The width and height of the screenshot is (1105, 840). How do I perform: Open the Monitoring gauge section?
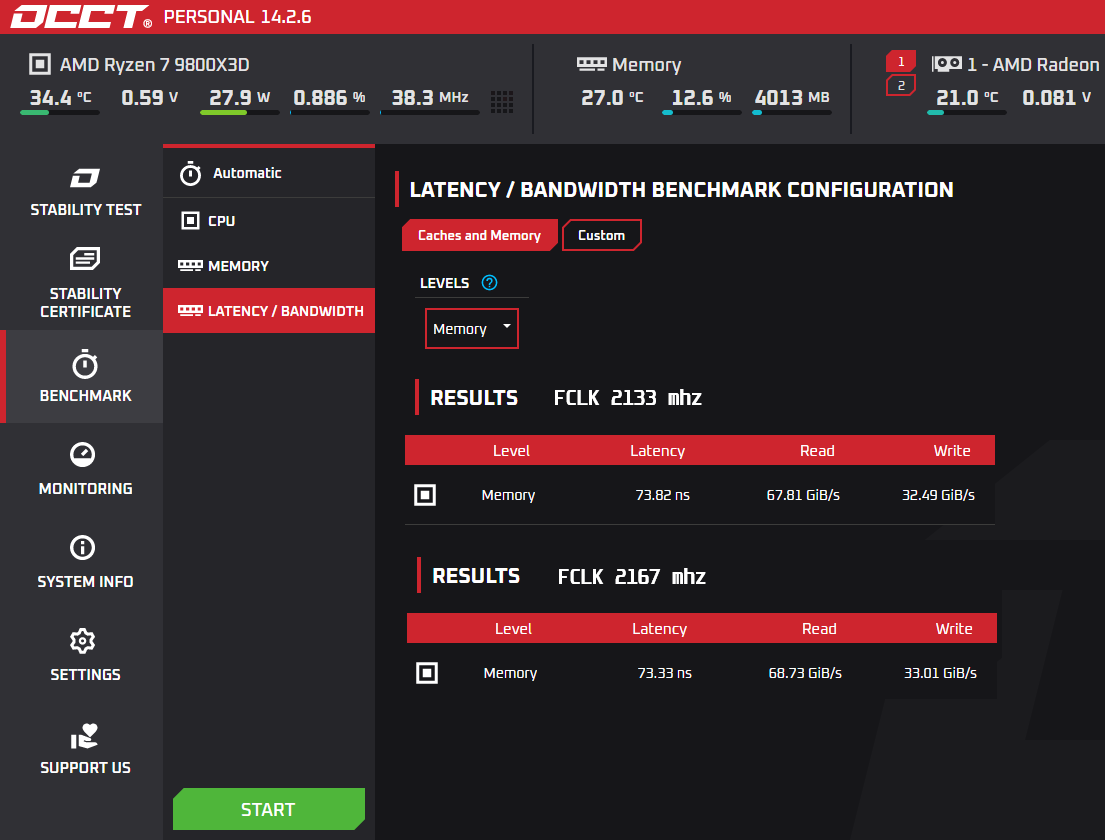point(85,469)
